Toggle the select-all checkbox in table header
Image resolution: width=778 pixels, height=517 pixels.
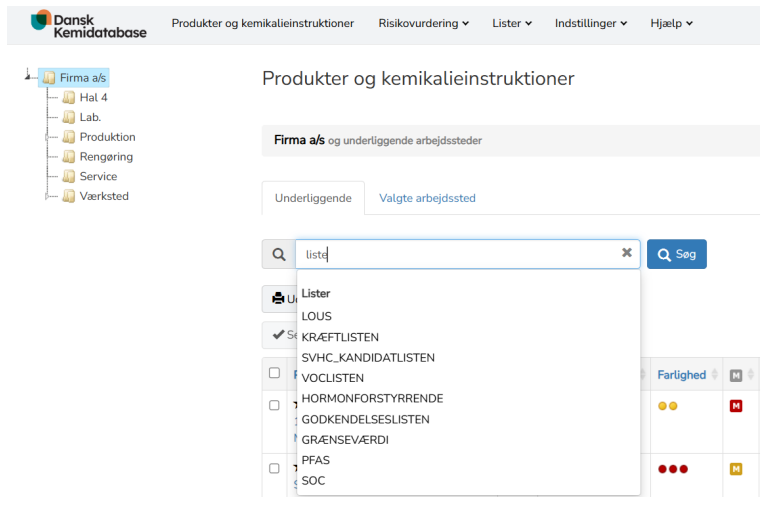tap(274, 373)
